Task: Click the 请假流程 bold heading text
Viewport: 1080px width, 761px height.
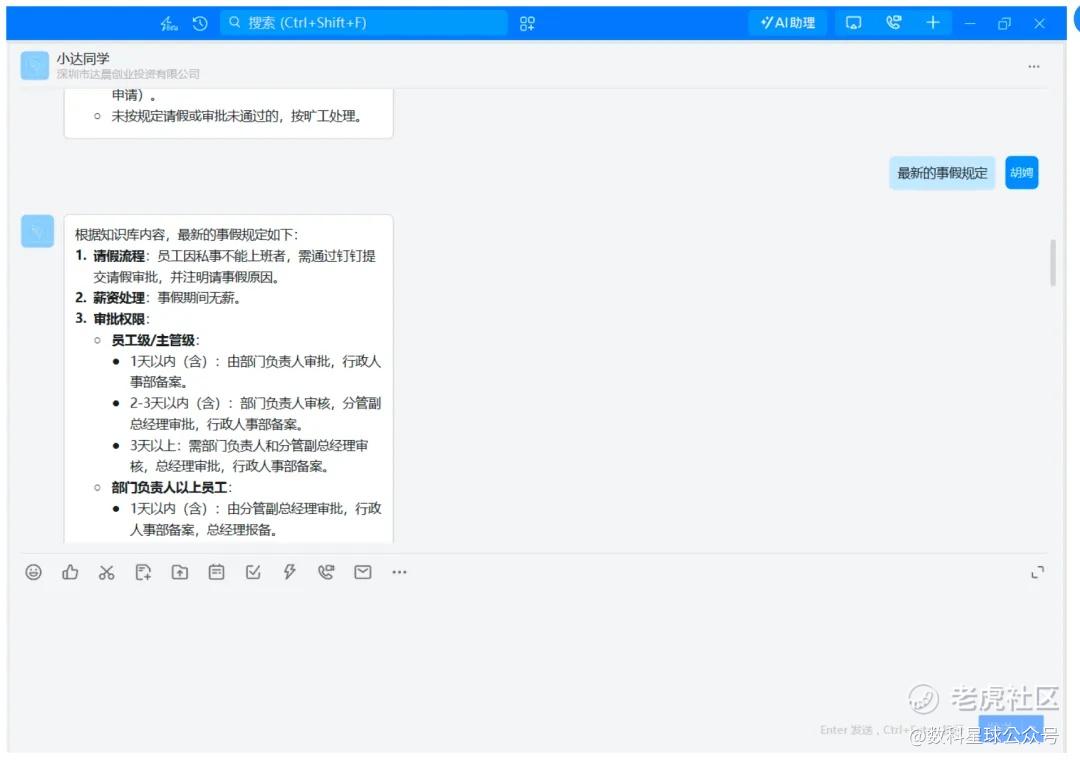Action: (x=119, y=256)
